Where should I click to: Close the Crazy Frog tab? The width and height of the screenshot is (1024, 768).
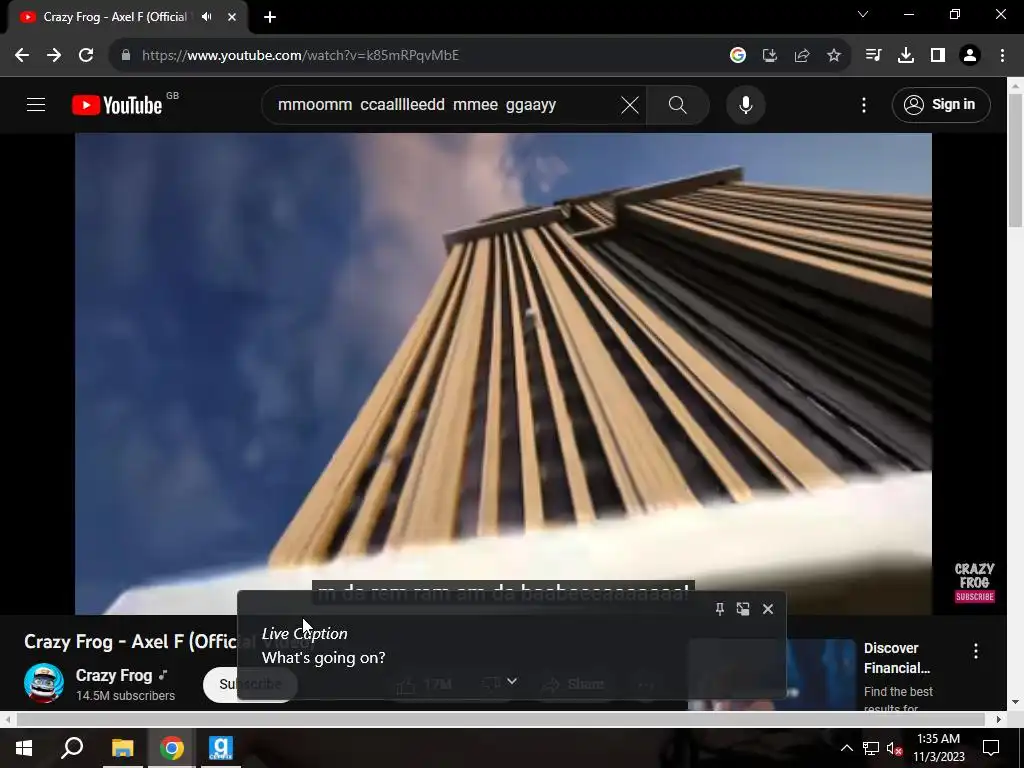tap(232, 17)
